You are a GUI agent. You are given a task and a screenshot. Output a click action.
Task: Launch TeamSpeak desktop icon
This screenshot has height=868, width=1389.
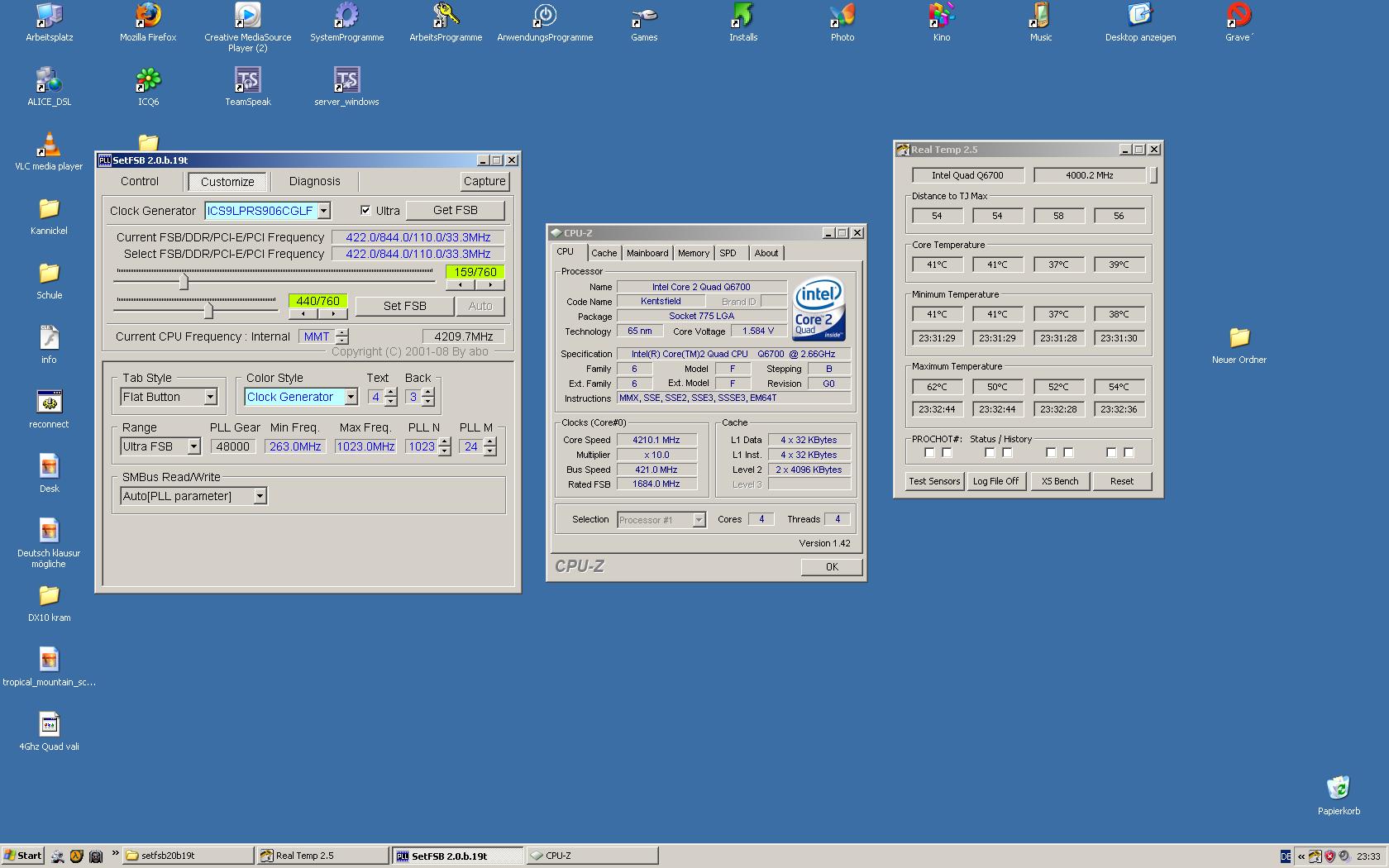point(247,86)
